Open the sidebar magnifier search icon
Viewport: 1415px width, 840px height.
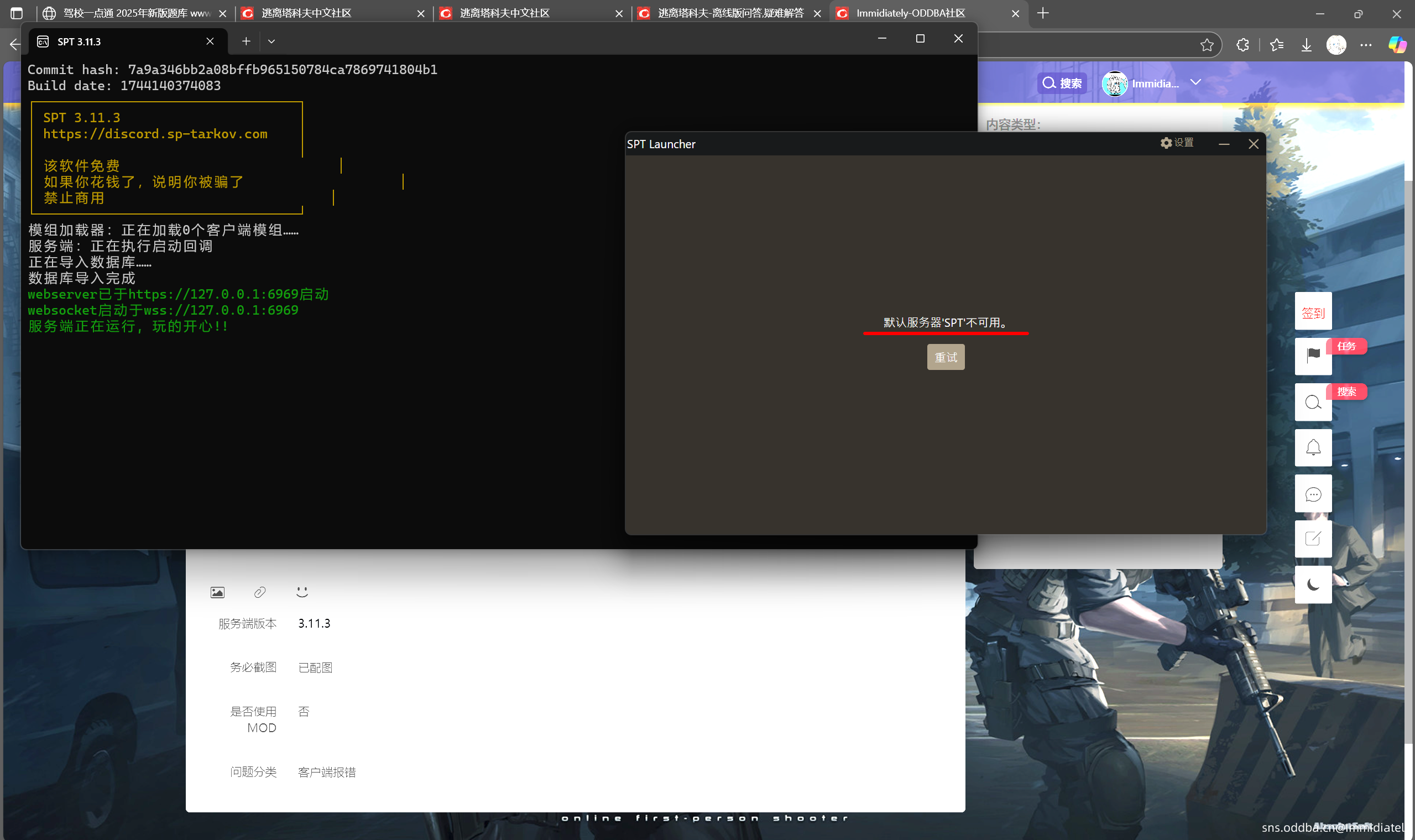coord(1313,402)
